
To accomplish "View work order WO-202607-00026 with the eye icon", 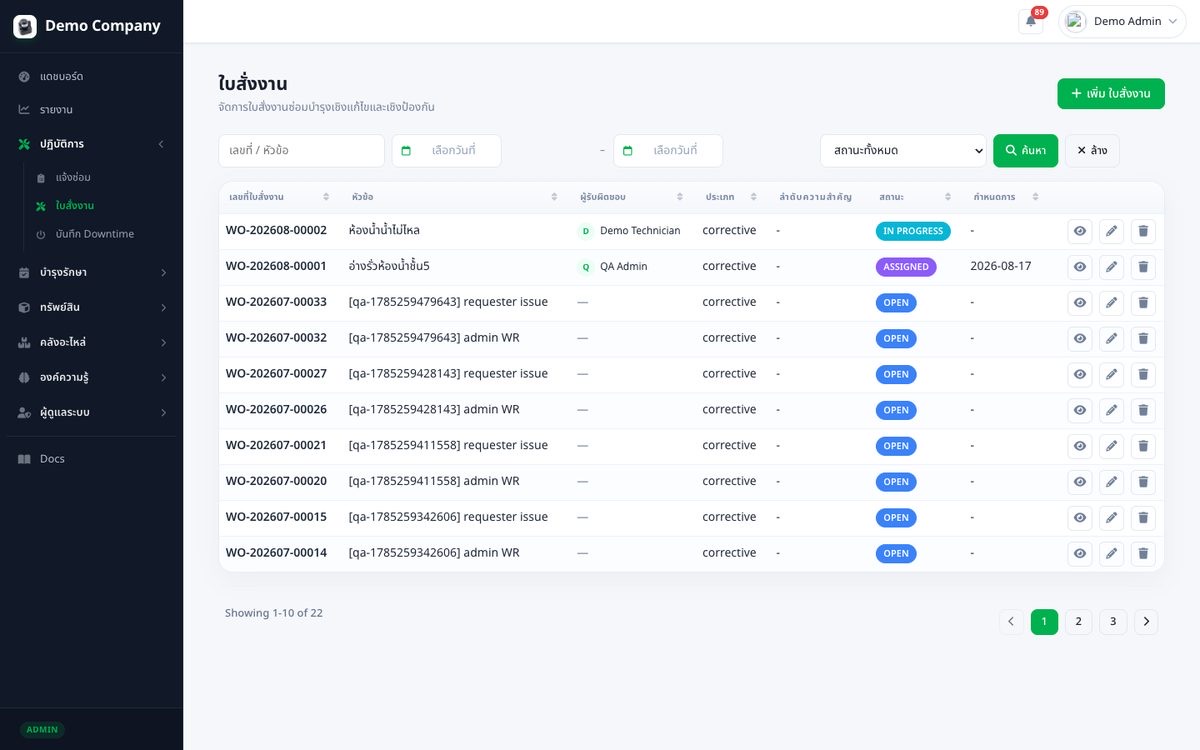I will click(1080, 410).
